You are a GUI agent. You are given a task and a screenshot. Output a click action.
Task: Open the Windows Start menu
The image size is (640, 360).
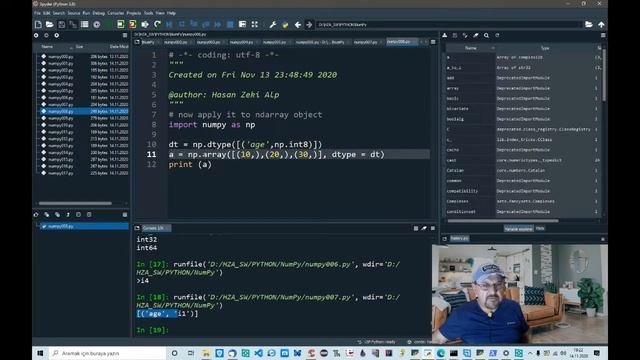(40, 353)
